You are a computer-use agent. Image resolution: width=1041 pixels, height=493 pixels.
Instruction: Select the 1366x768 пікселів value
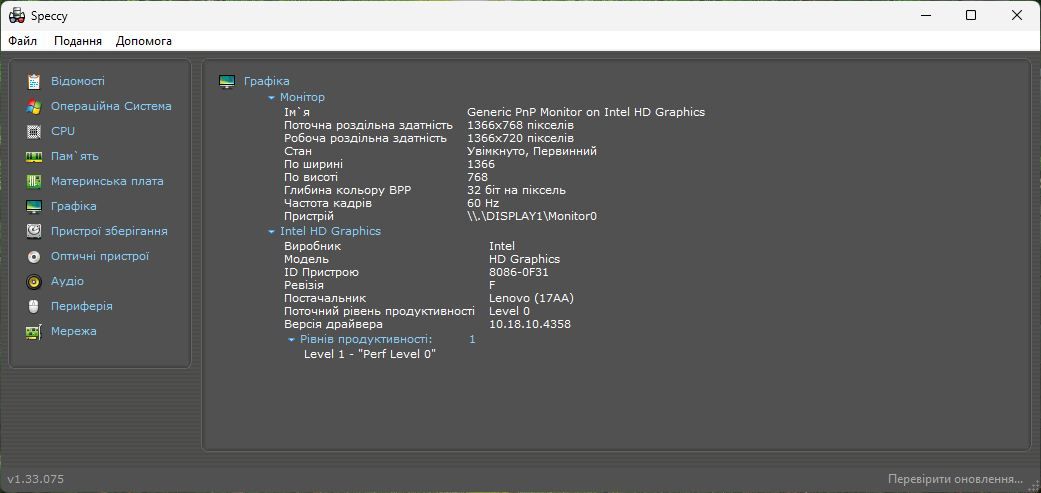[x=520, y=125]
